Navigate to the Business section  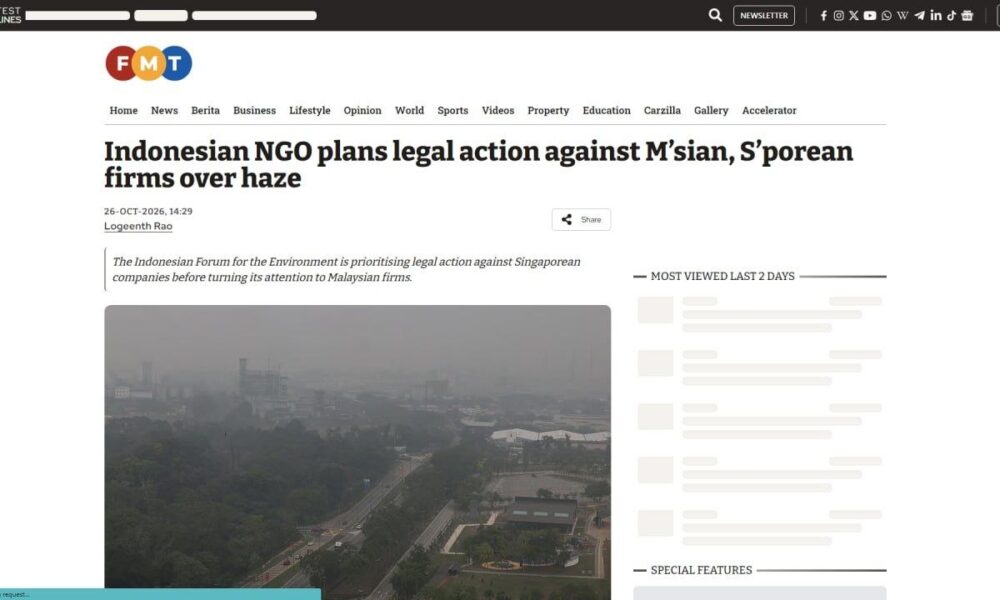[254, 110]
